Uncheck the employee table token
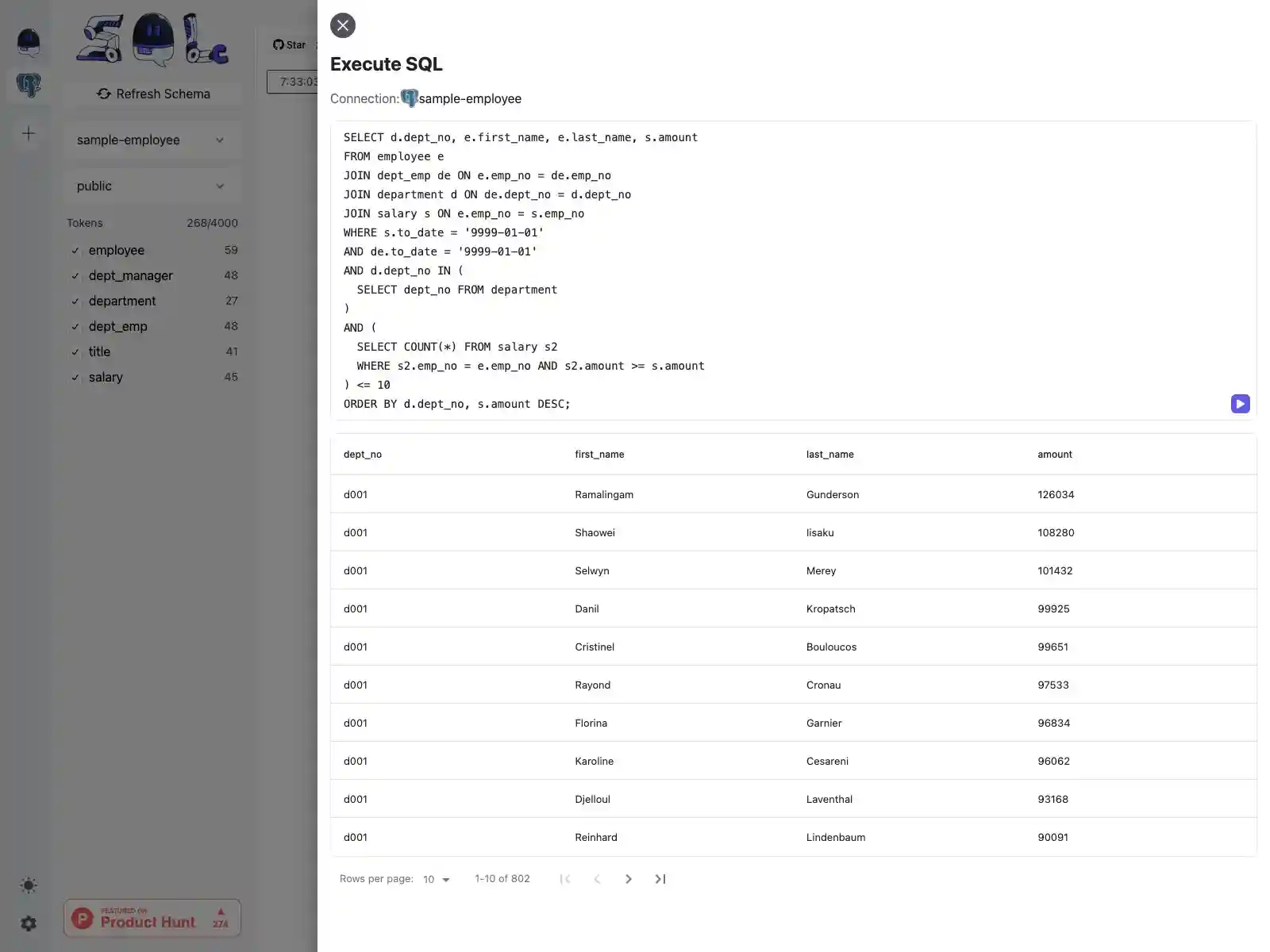This screenshot has width=1270, height=952. click(x=75, y=250)
